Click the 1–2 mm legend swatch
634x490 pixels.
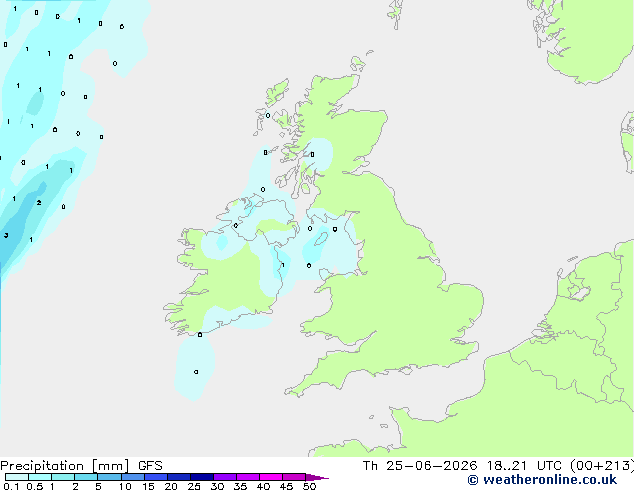click(63, 477)
